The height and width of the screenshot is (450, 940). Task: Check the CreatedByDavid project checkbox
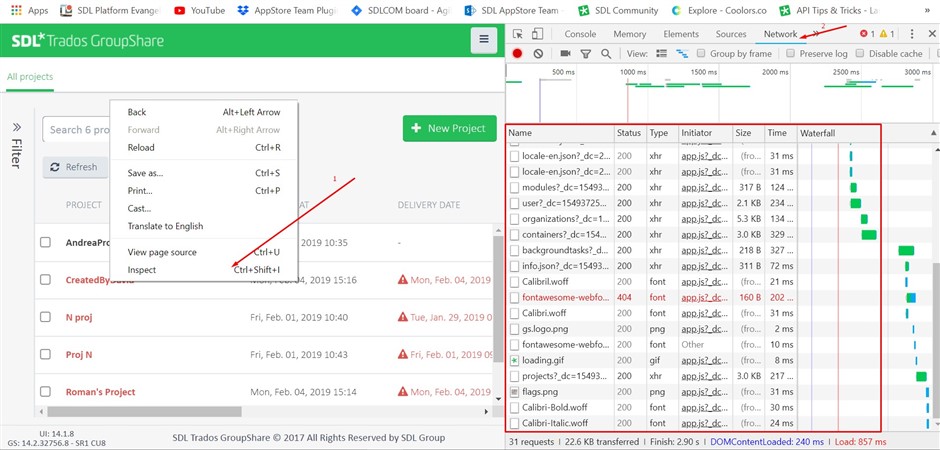click(x=46, y=280)
